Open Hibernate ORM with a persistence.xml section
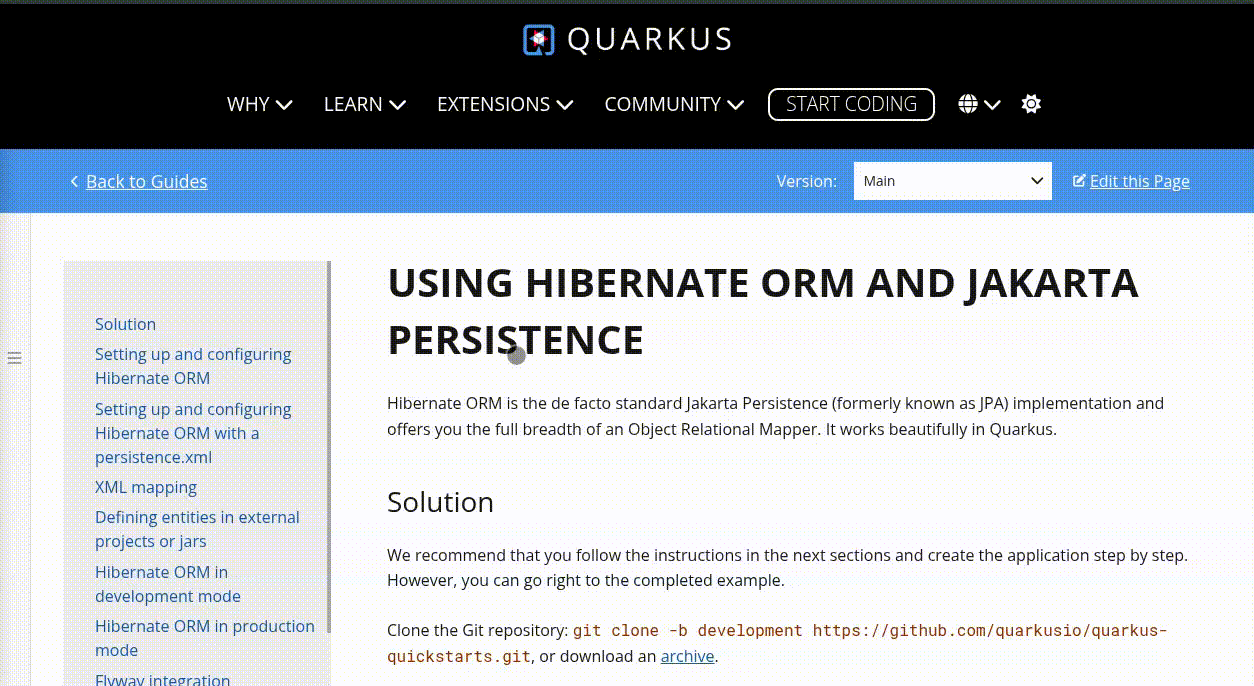1254x686 pixels. tap(193, 433)
